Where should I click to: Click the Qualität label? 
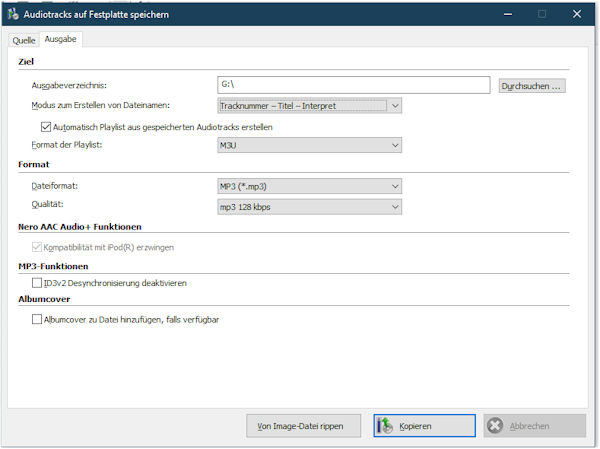tap(47, 204)
